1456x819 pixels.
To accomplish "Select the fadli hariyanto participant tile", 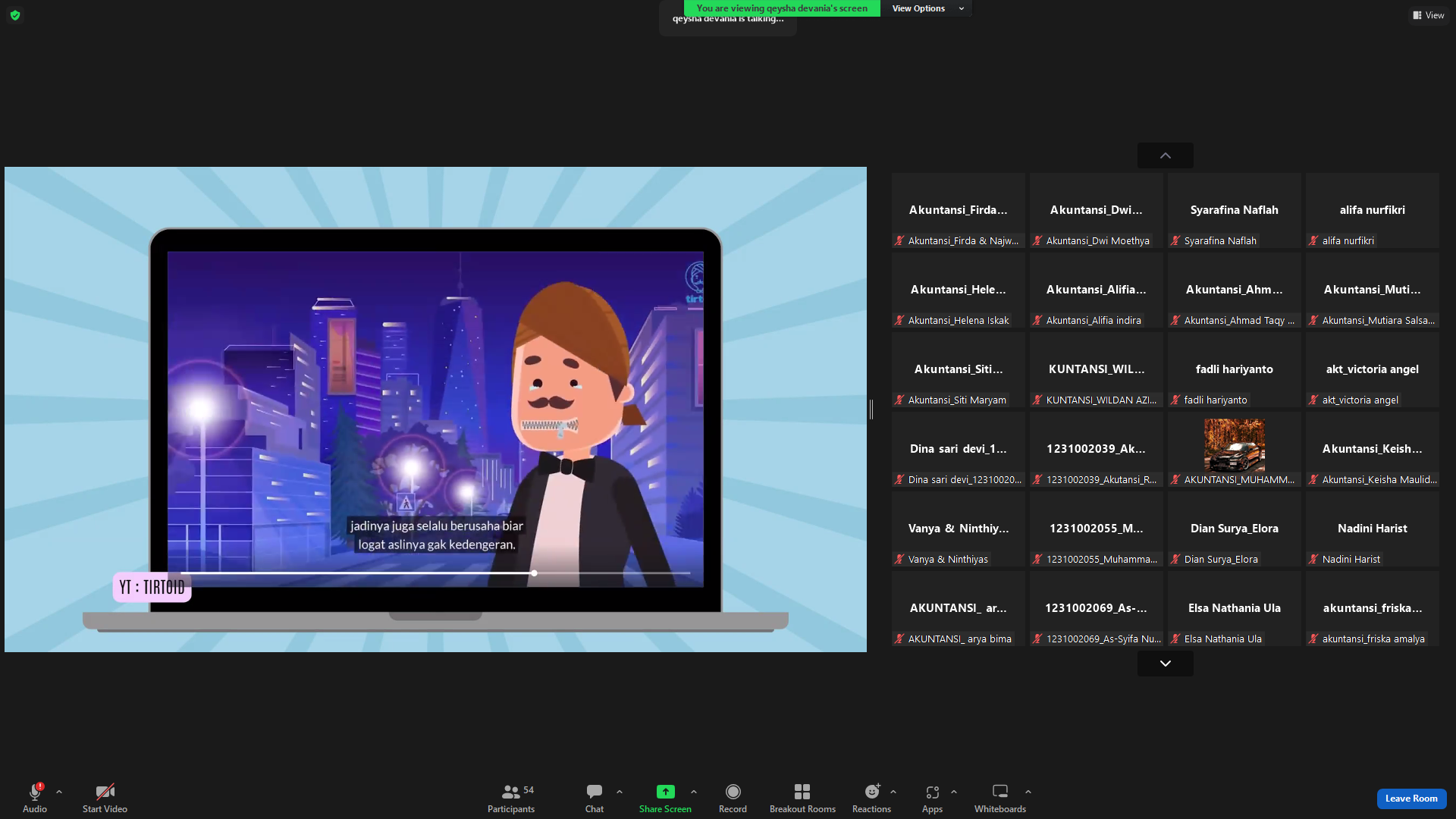I will (1235, 369).
